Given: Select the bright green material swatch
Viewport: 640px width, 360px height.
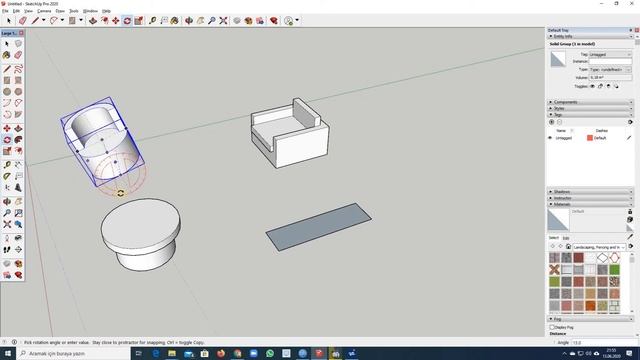Looking at the screenshot, I should point(614,269).
